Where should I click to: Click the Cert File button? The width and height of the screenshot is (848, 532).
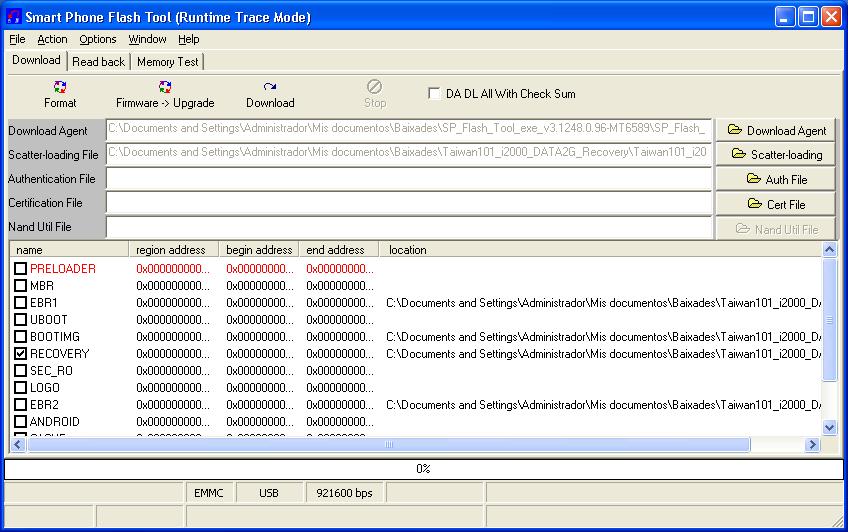(x=776, y=204)
